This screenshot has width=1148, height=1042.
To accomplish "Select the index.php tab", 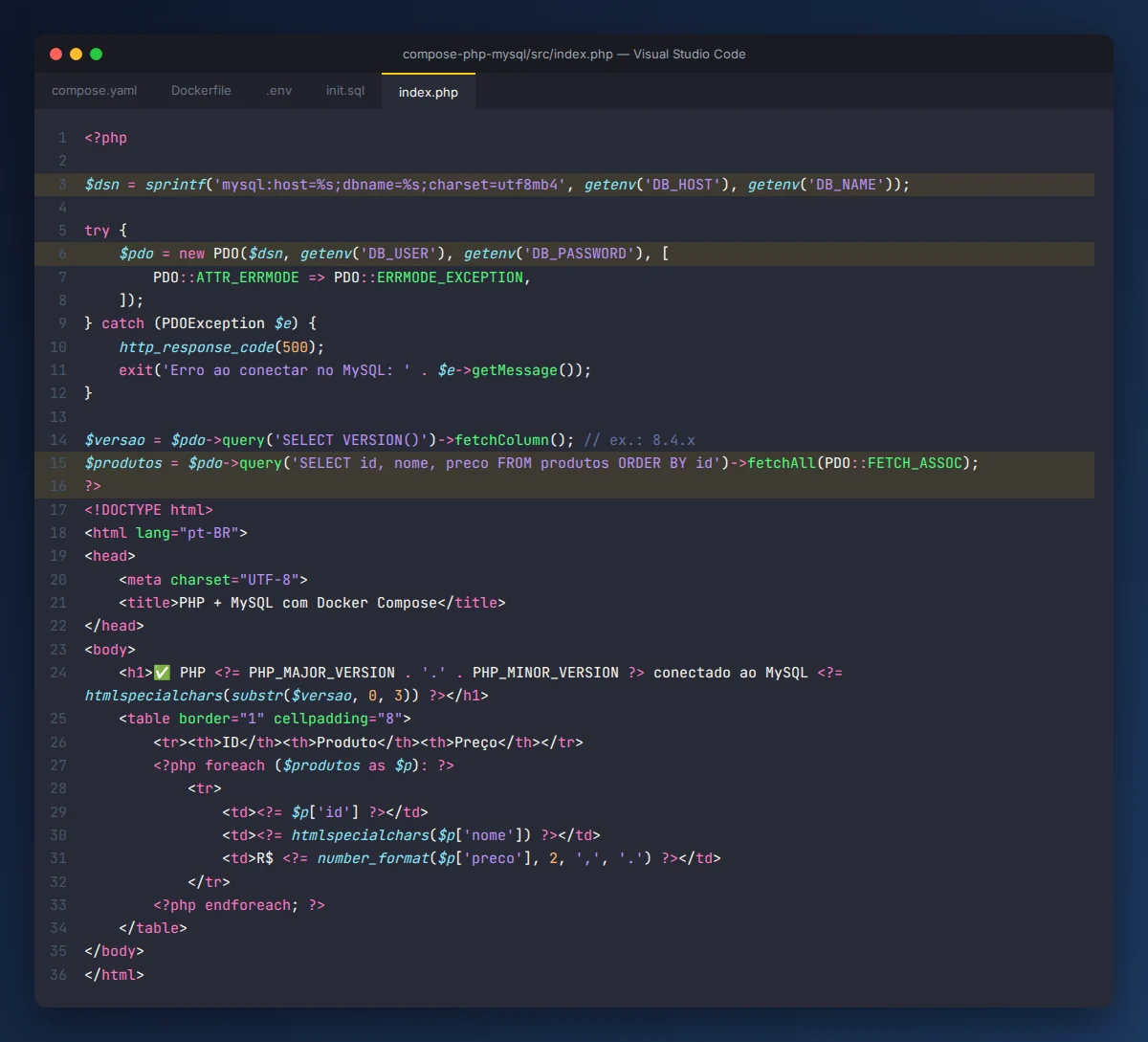I will (x=429, y=92).
